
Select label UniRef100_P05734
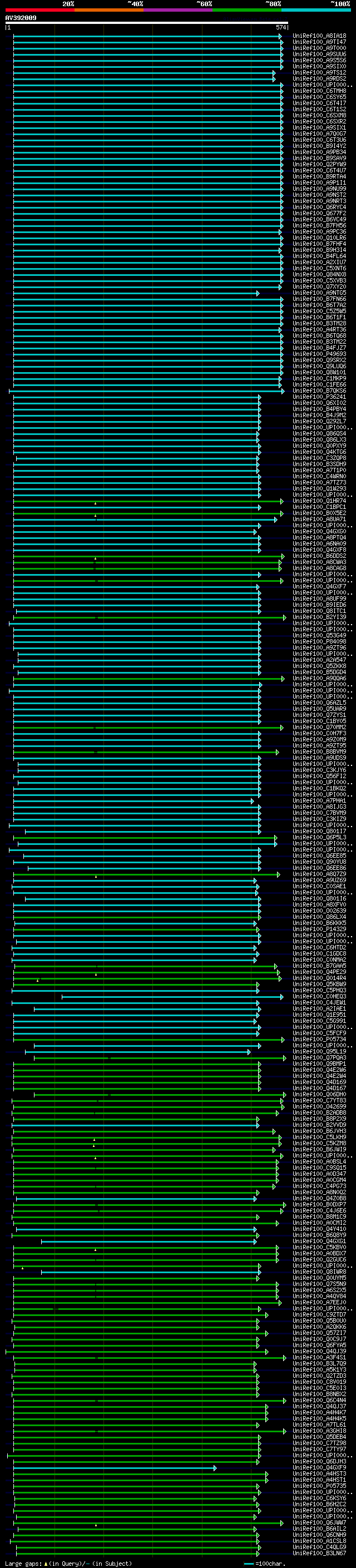319,1040
